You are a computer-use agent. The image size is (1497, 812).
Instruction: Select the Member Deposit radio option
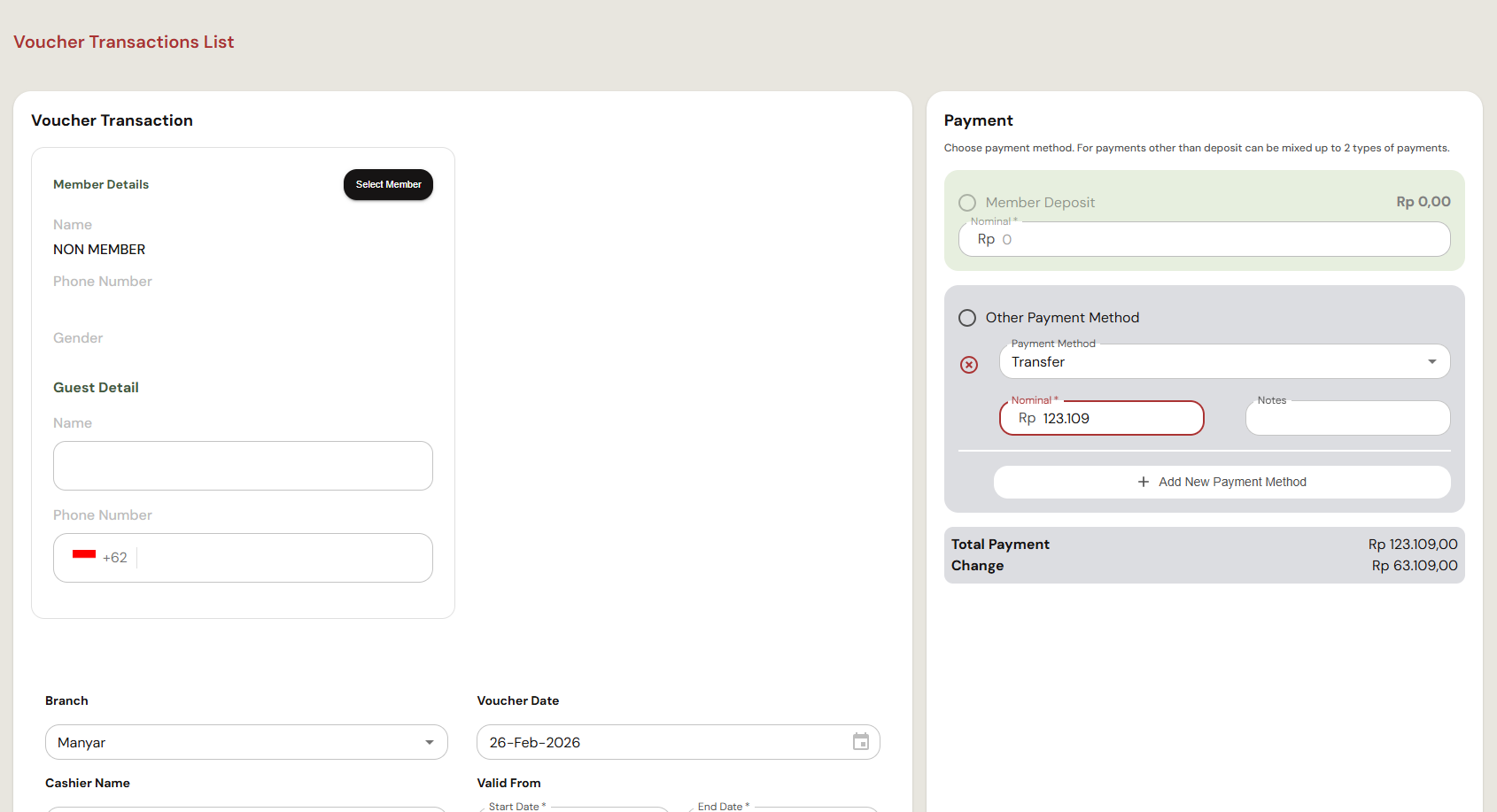(x=967, y=203)
